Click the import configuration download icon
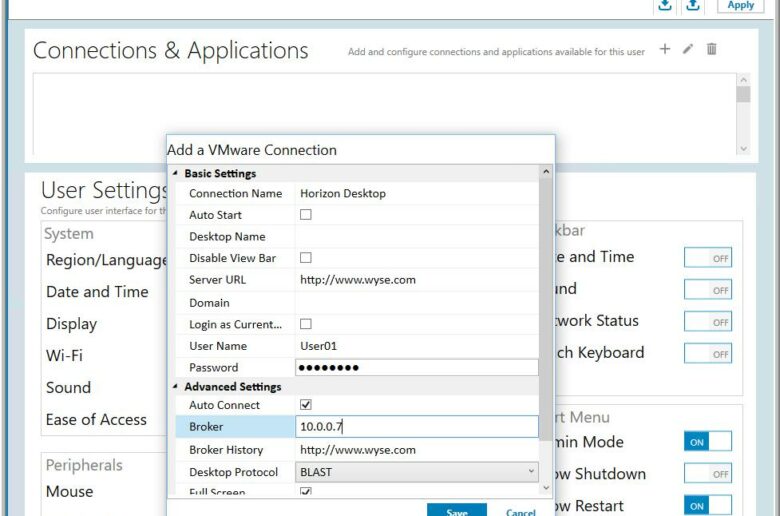The image size is (780, 516). click(x=665, y=5)
